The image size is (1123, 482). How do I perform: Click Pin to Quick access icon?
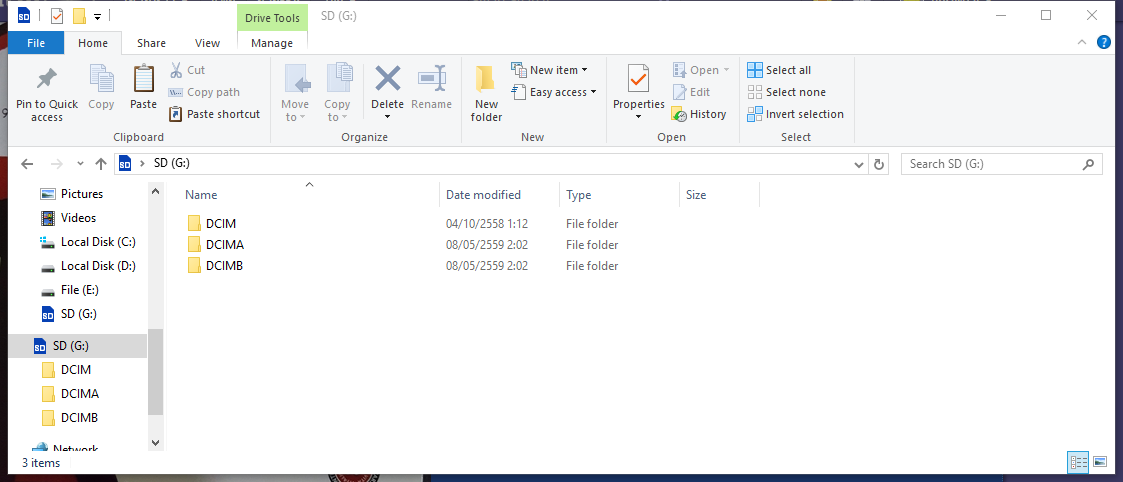click(x=47, y=79)
